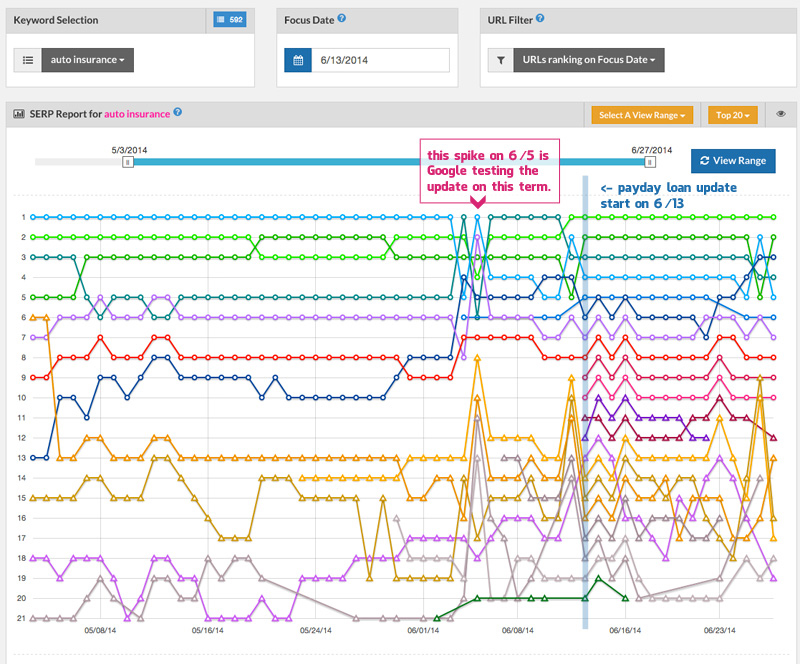Open the Focus Date help icon
Image resolution: width=800 pixels, height=664 pixels.
[x=342, y=18]
